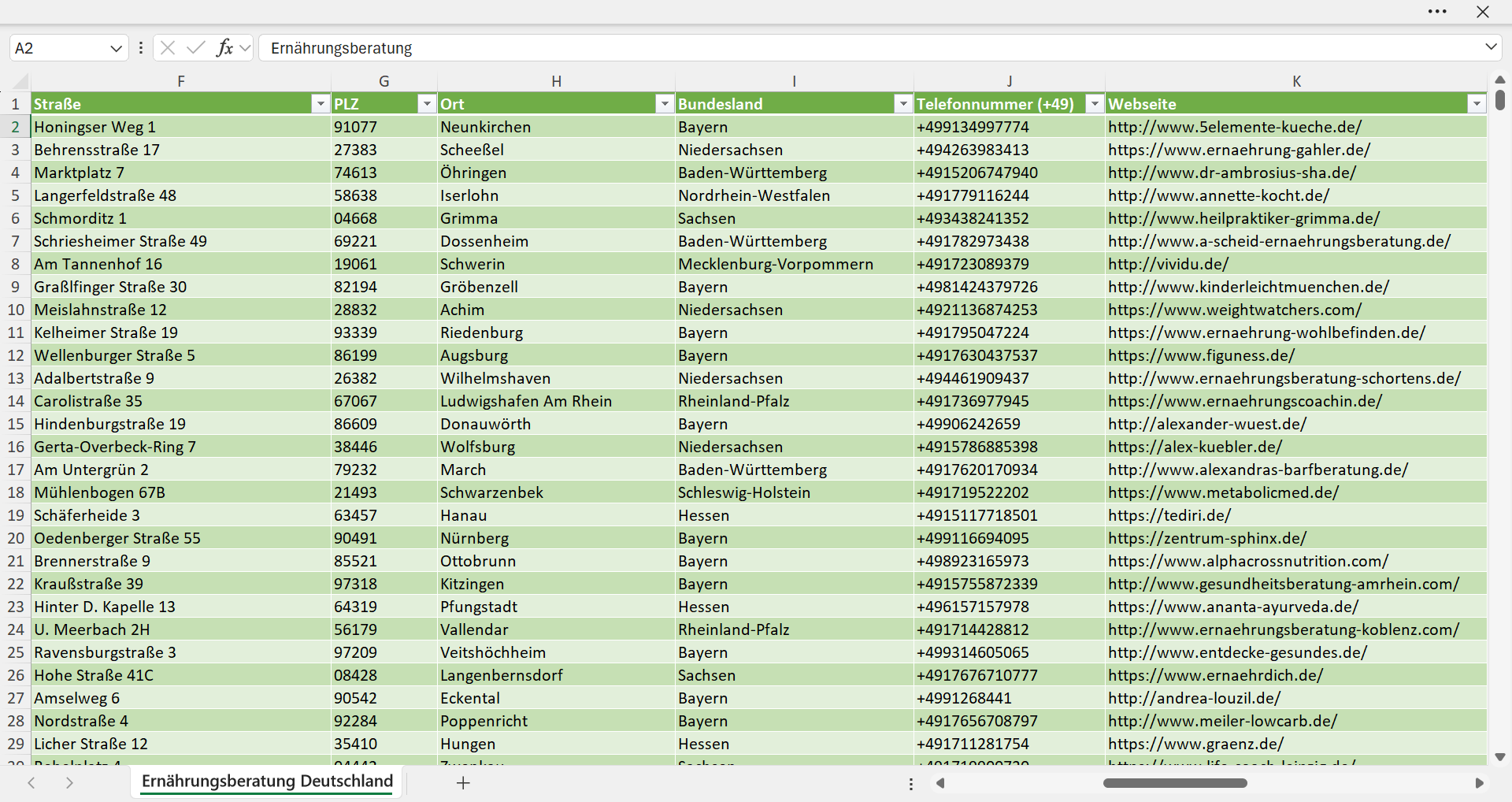This screenshot has width=1512, height=802.
Task: Open the PLZ column filter dropdown
Action: click(x=426, y=104)
